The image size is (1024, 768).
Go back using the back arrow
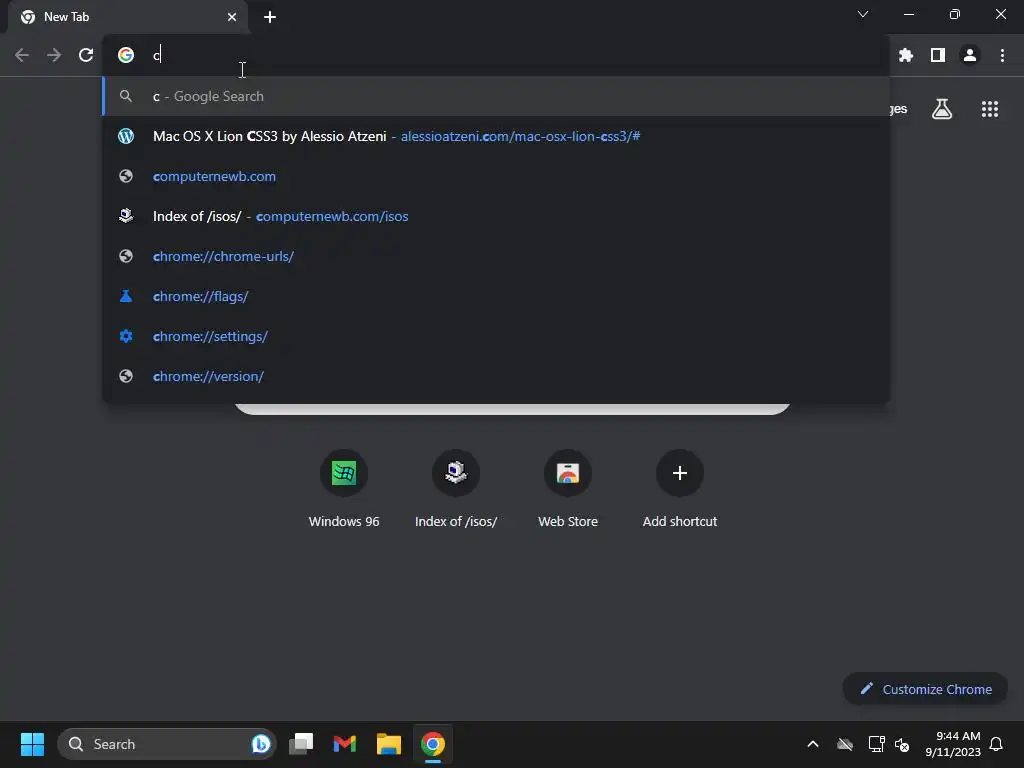click(x=22, y=56)
